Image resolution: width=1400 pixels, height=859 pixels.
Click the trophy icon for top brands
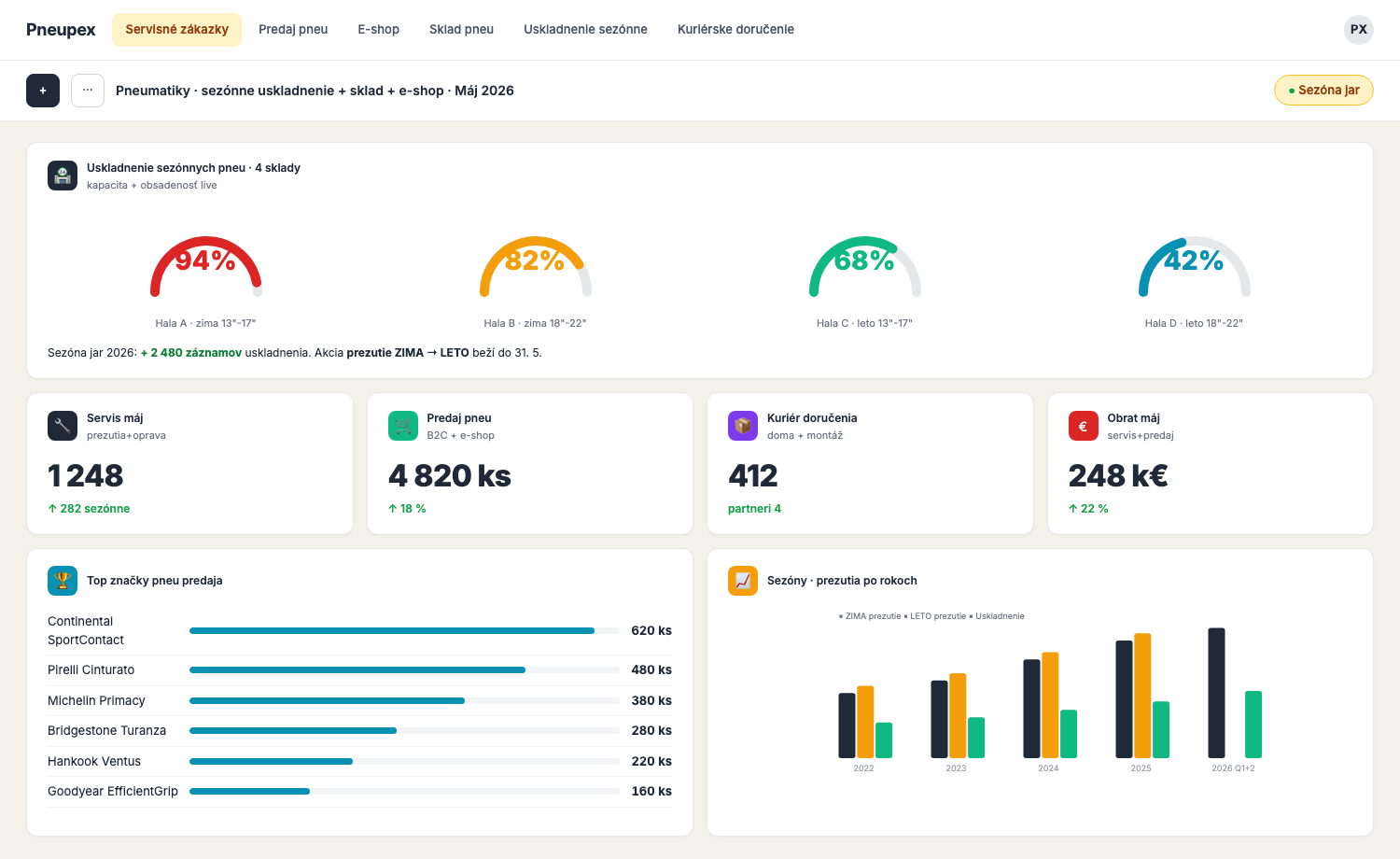pyautogui.click(x=63, y=581)
